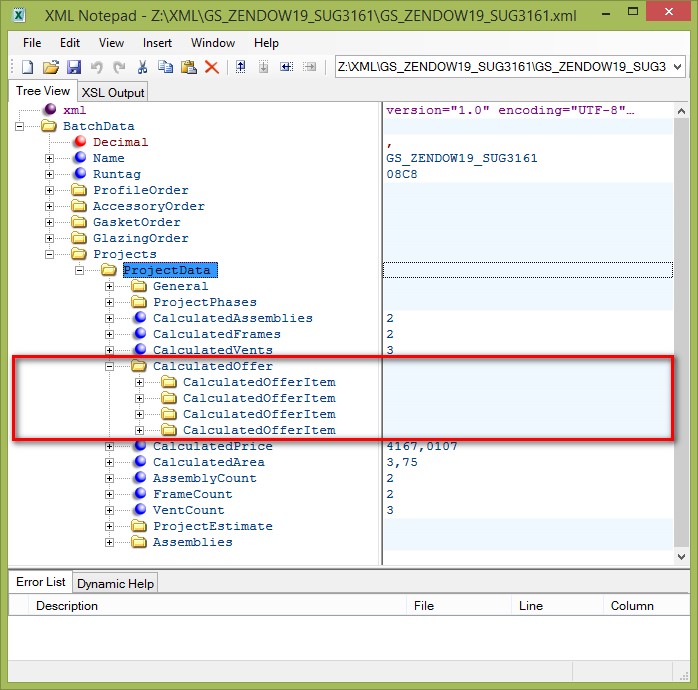
Task: Click the ProjectEstimate folder icon
Action: pos(139,526)
